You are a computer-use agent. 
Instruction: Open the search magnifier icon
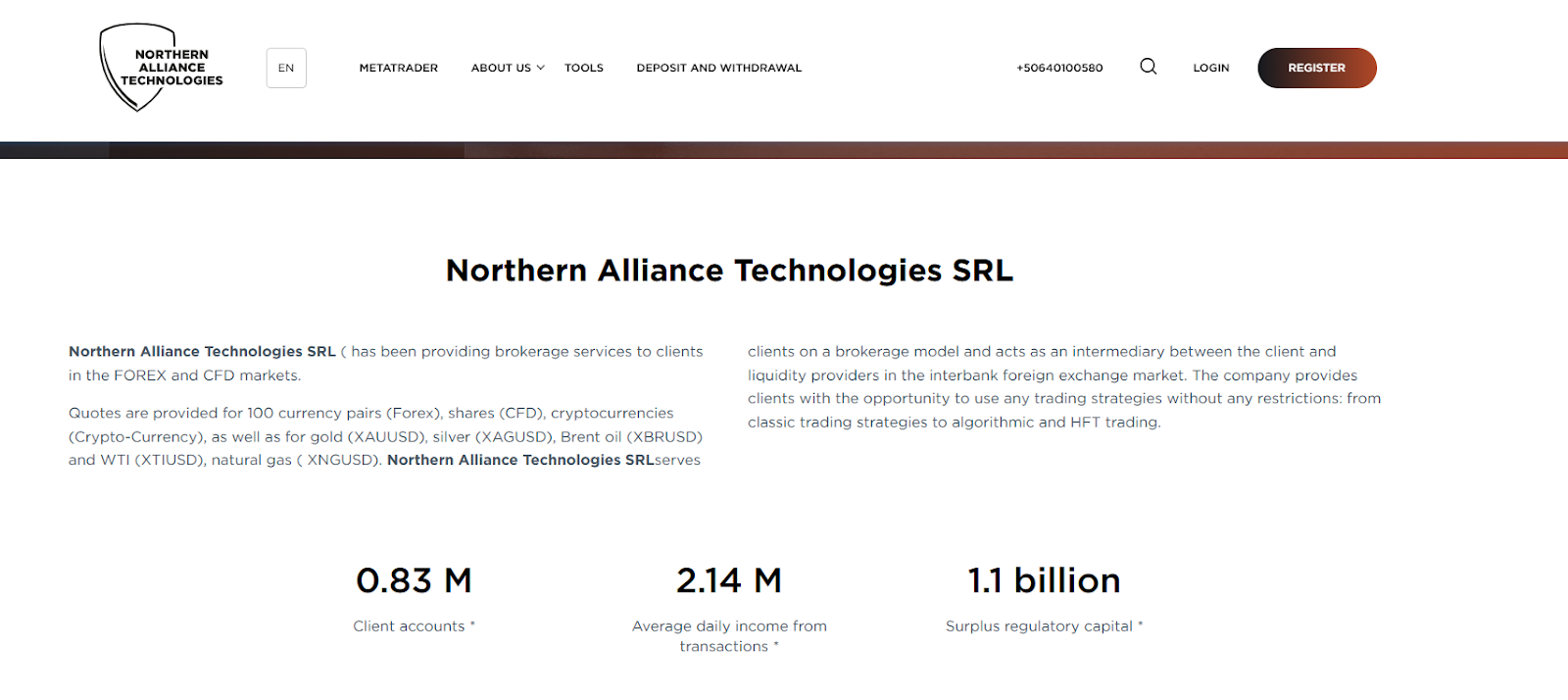click(x=1149, y=67)
